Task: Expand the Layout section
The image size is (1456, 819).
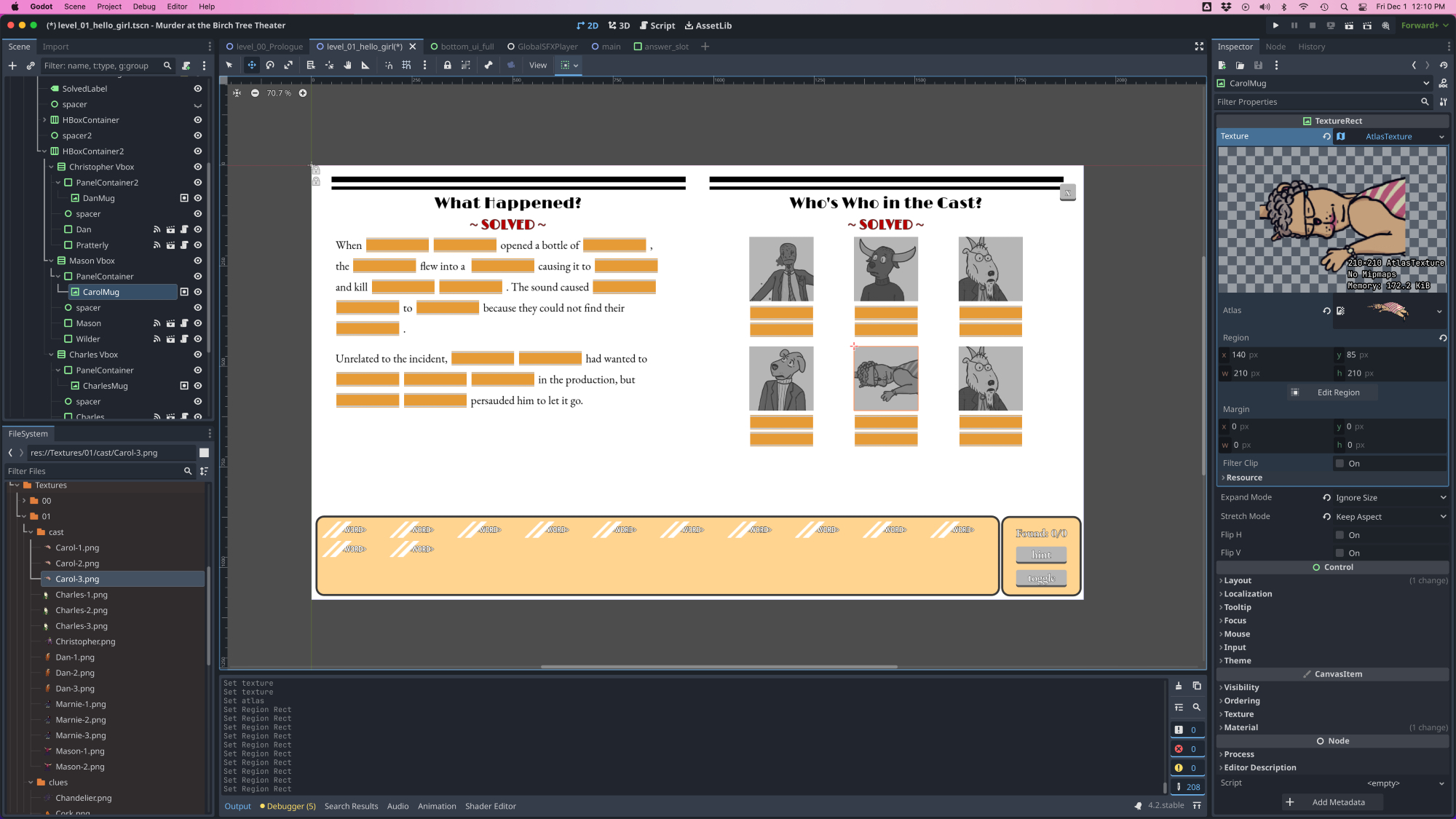Action: [x=1237, y=581]
